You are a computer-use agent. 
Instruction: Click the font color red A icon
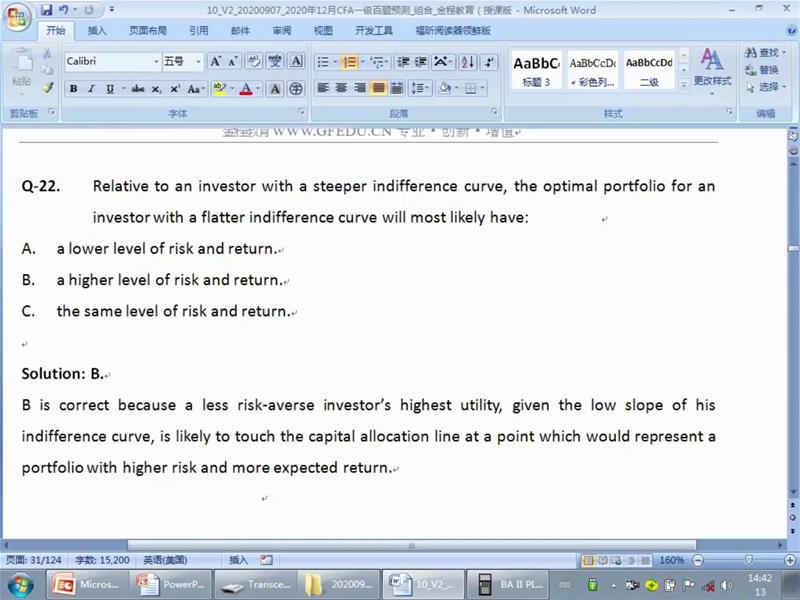tap(246, 89)
